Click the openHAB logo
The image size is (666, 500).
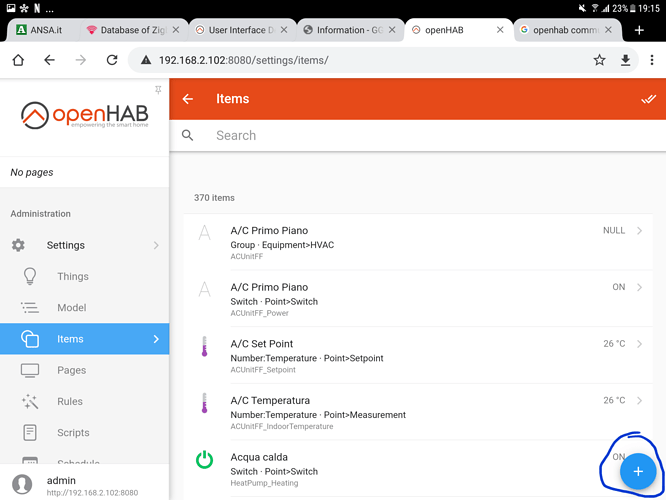point(85,115)
